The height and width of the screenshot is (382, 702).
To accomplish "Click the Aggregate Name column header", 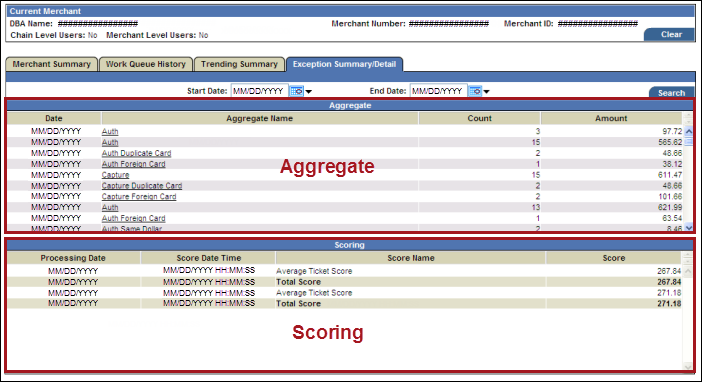I will pyautogui.click(x=260, y=118).
